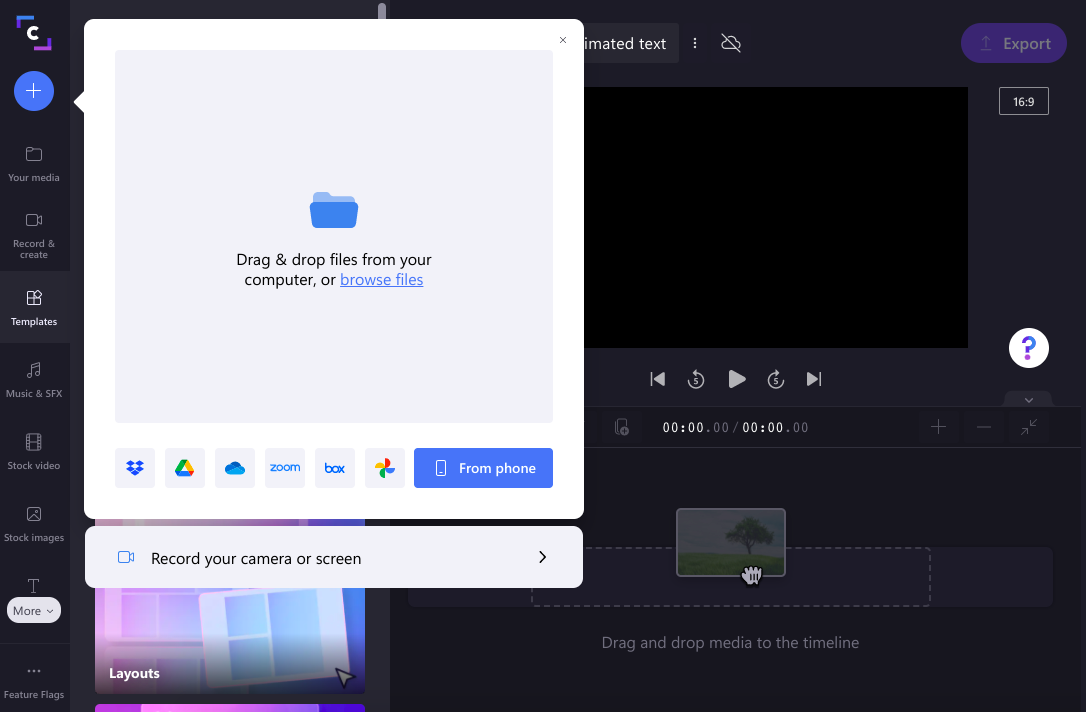Expand Record your camera or screen

tap(334, 557)
